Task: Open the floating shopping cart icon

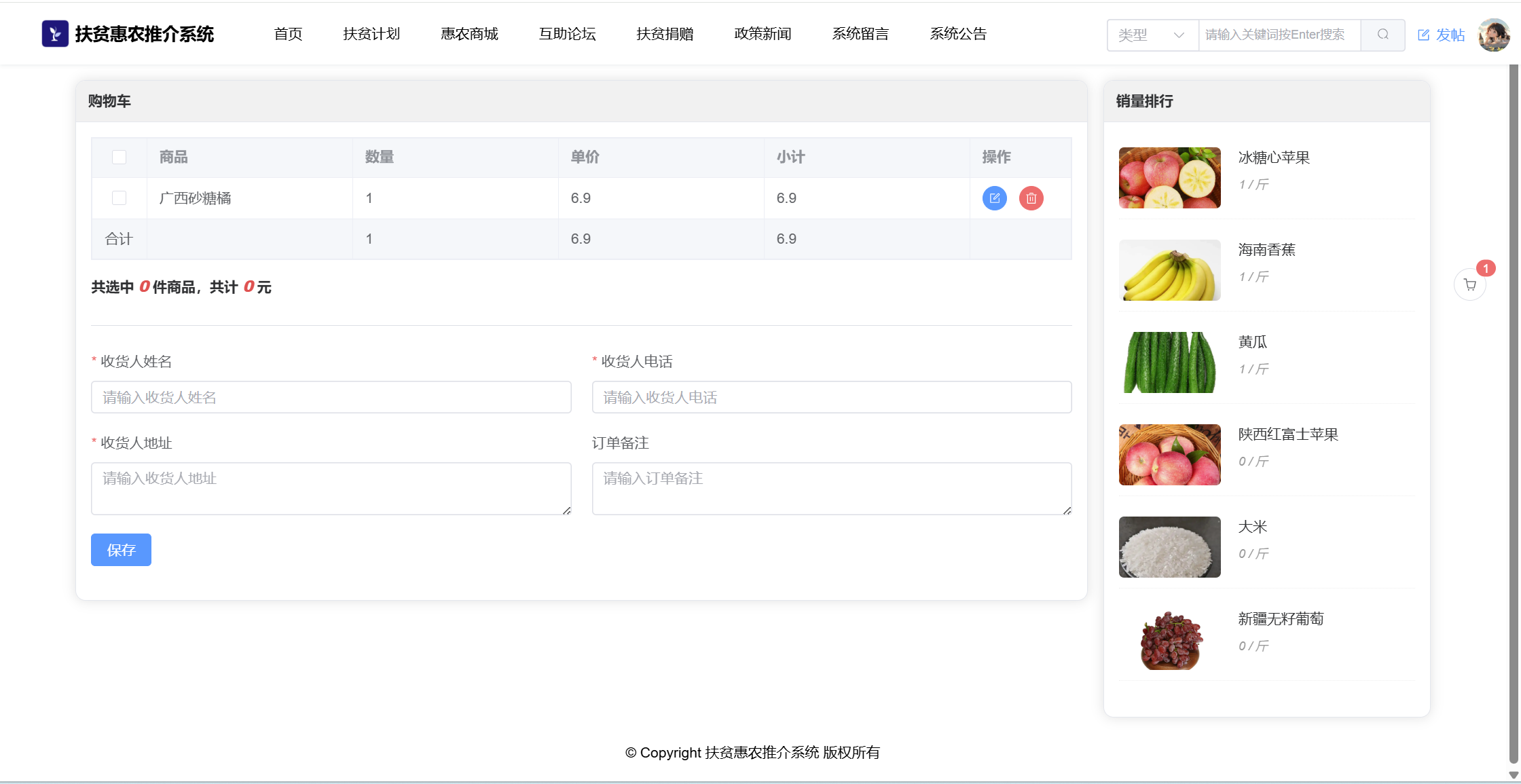Action: pos(1469,285)
